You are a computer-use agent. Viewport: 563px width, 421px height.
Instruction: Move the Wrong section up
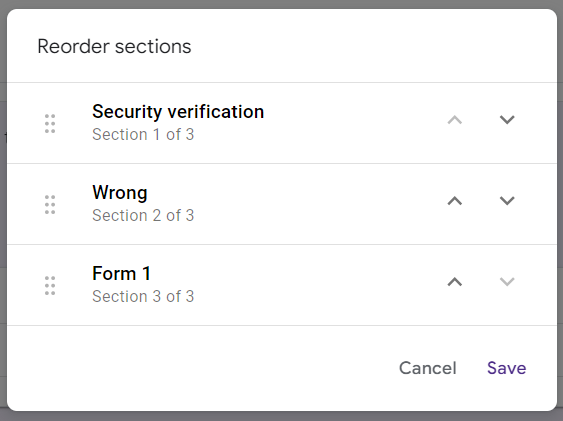tap(455, 201)
